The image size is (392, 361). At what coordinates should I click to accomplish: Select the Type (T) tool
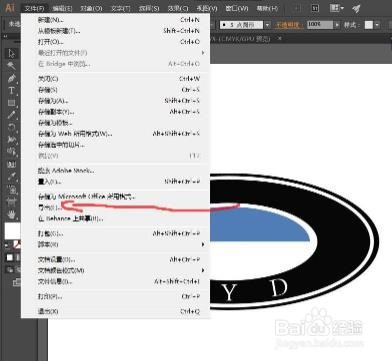point(11,90)
